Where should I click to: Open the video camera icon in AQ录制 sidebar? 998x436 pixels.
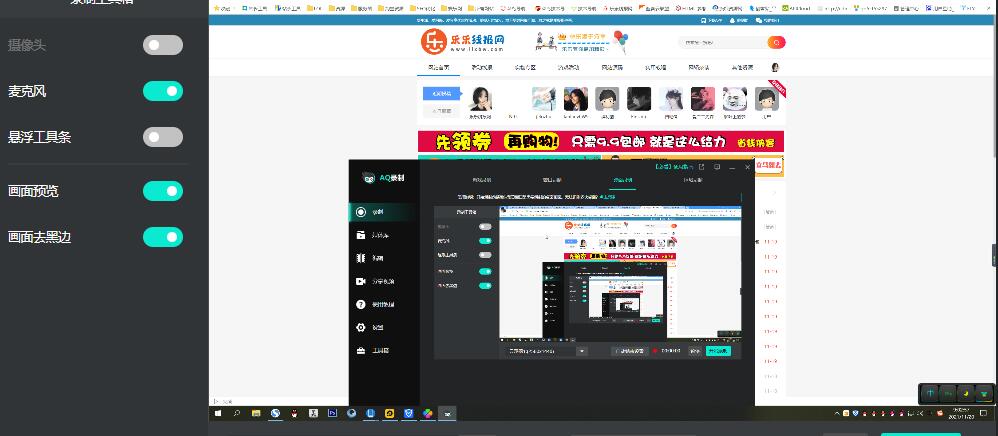point(361,281)
